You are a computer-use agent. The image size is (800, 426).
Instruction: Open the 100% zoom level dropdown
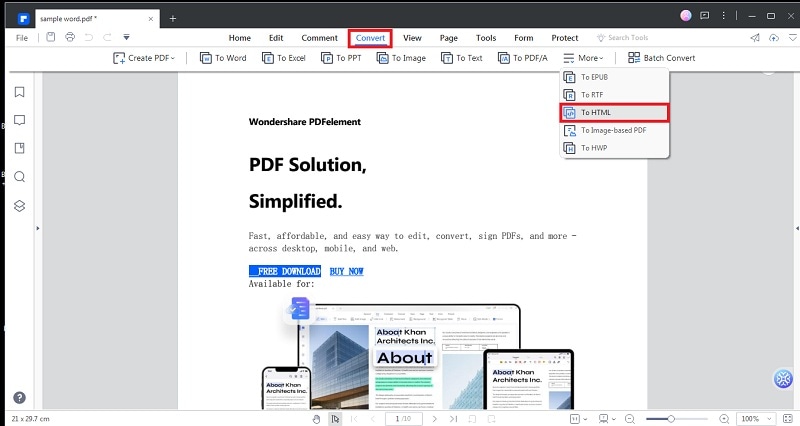(757, 419)
